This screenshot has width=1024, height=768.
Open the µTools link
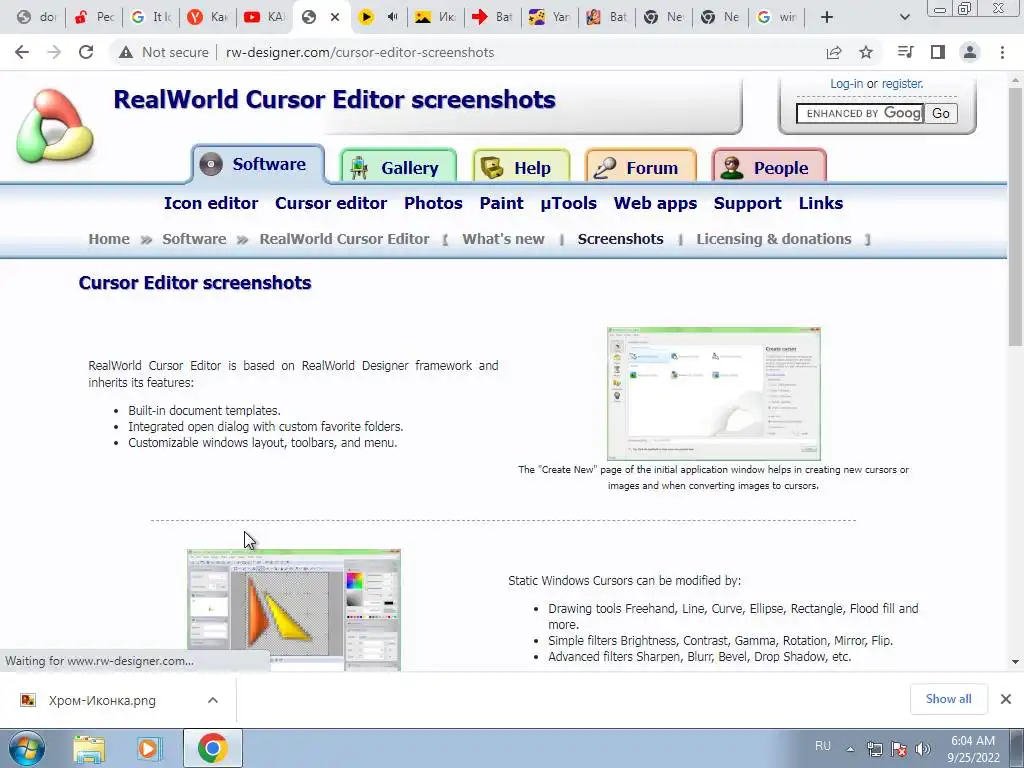[568, 203]
